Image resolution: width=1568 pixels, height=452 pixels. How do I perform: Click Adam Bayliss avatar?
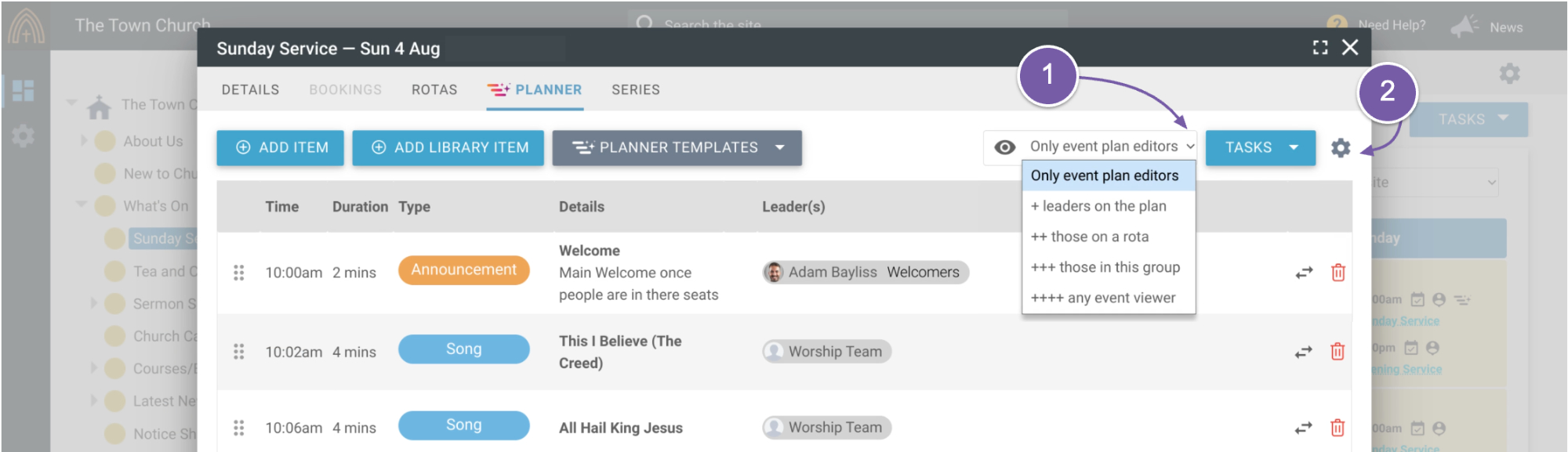774,273
